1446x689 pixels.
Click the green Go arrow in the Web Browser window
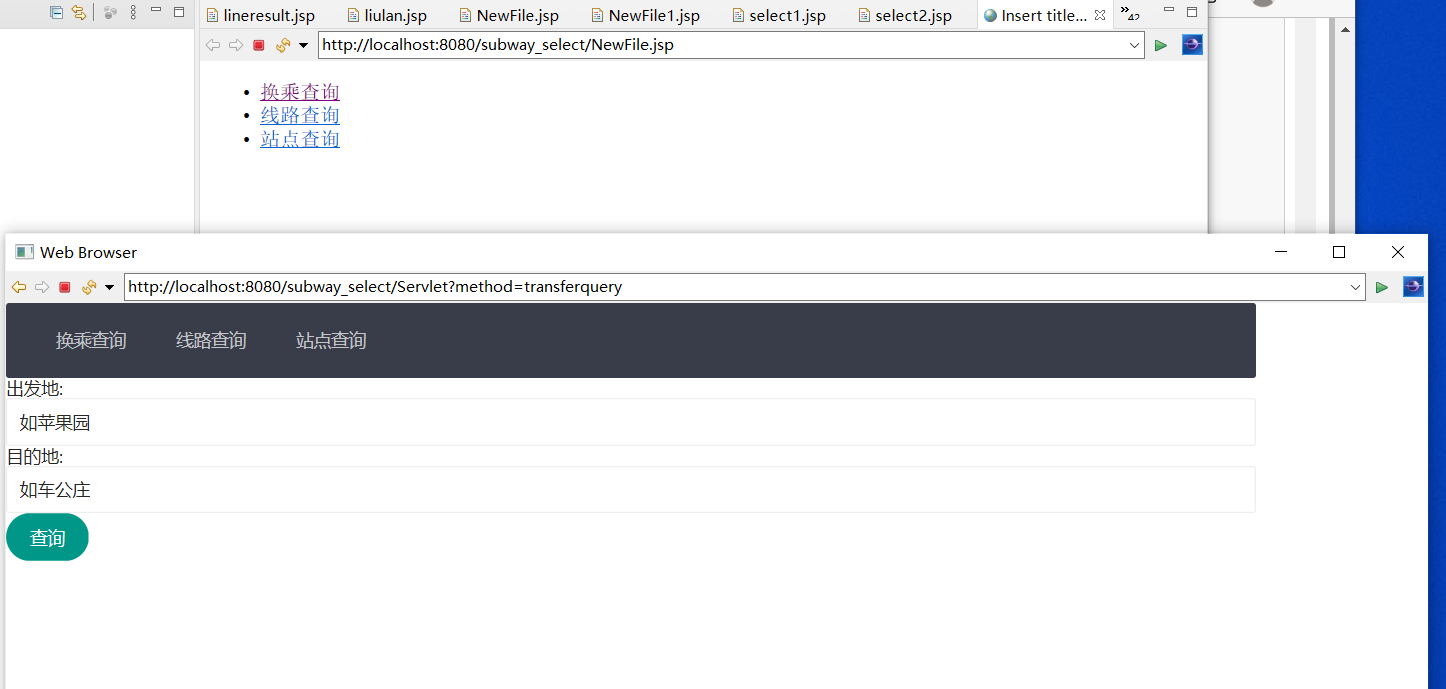(1382, 287)
